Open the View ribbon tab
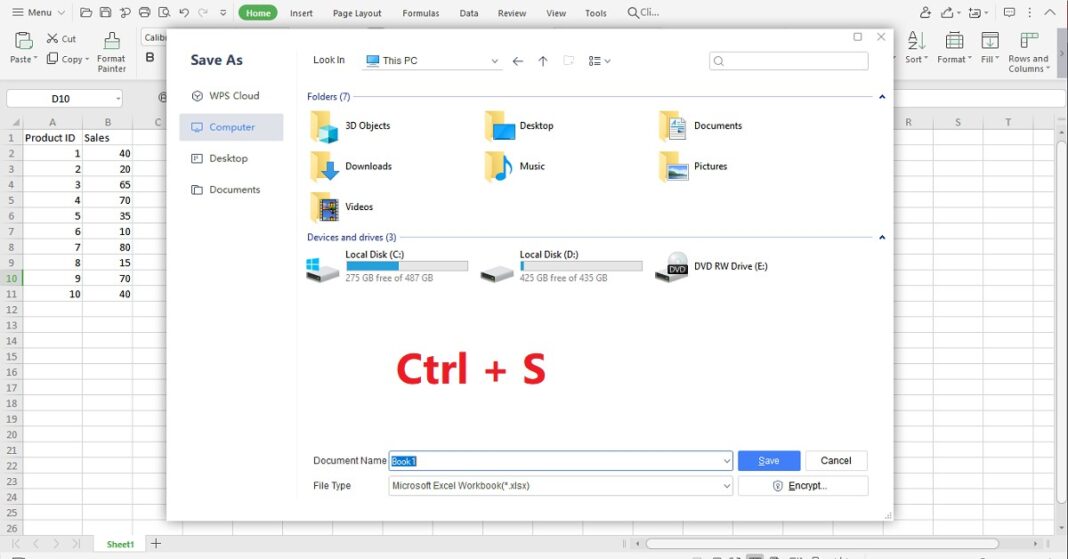The width and height of the screenshot is (1068, 559). [556, 13]
